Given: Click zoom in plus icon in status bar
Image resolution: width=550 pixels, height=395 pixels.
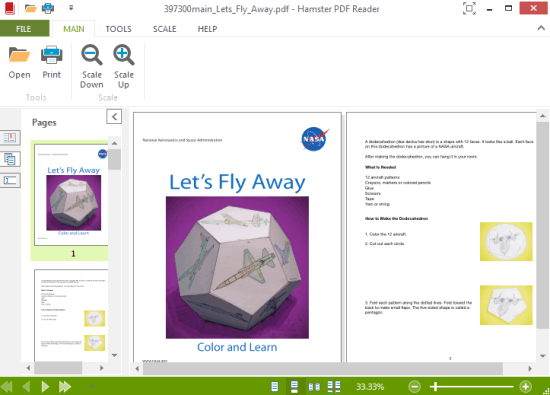Looking at the screenshot, I should (x=525, y=387).
